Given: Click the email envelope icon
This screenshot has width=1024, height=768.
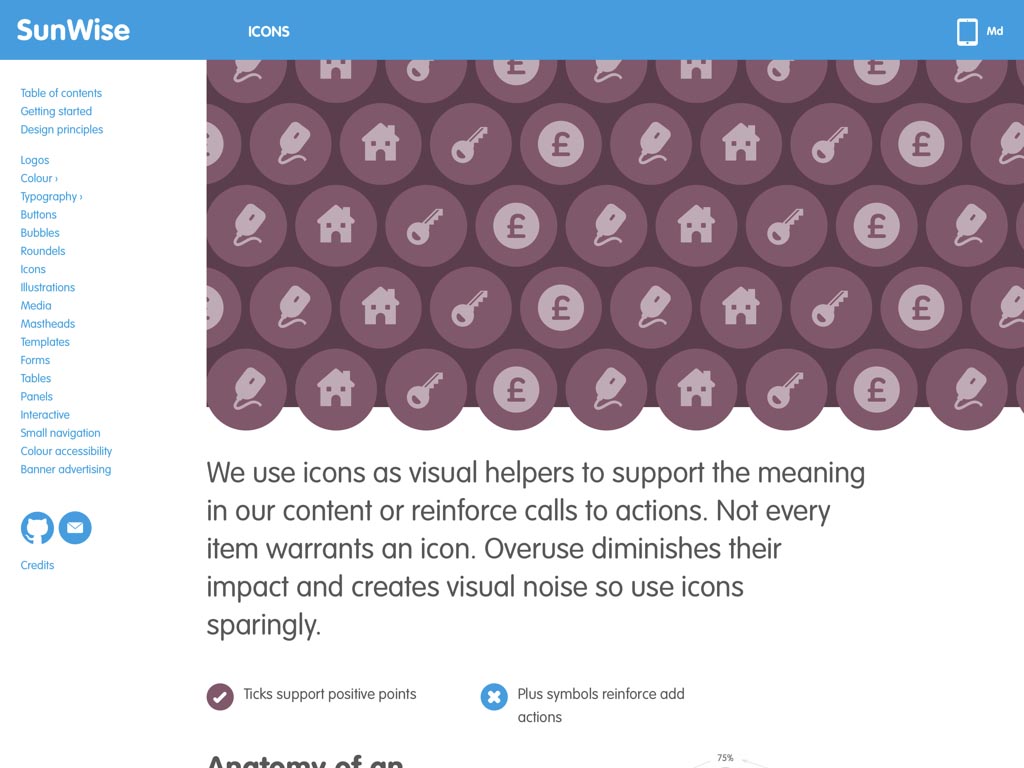Looking at the screenshot, I should (x=75, y=528).
